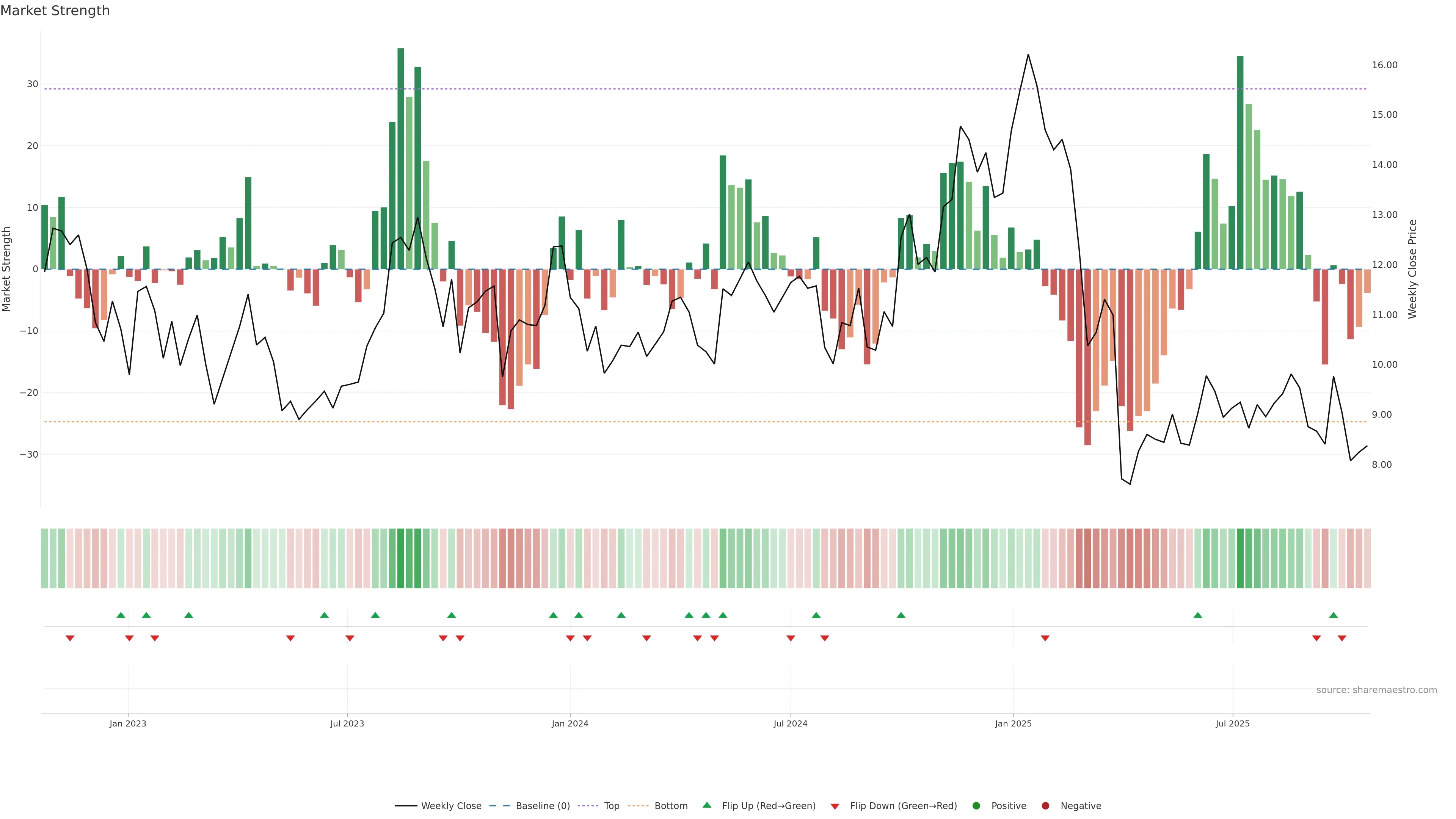Click the sharemaestro.com source text
Image resolution: width=1456 pixels, height=819 pixels.
[1376, 690]
